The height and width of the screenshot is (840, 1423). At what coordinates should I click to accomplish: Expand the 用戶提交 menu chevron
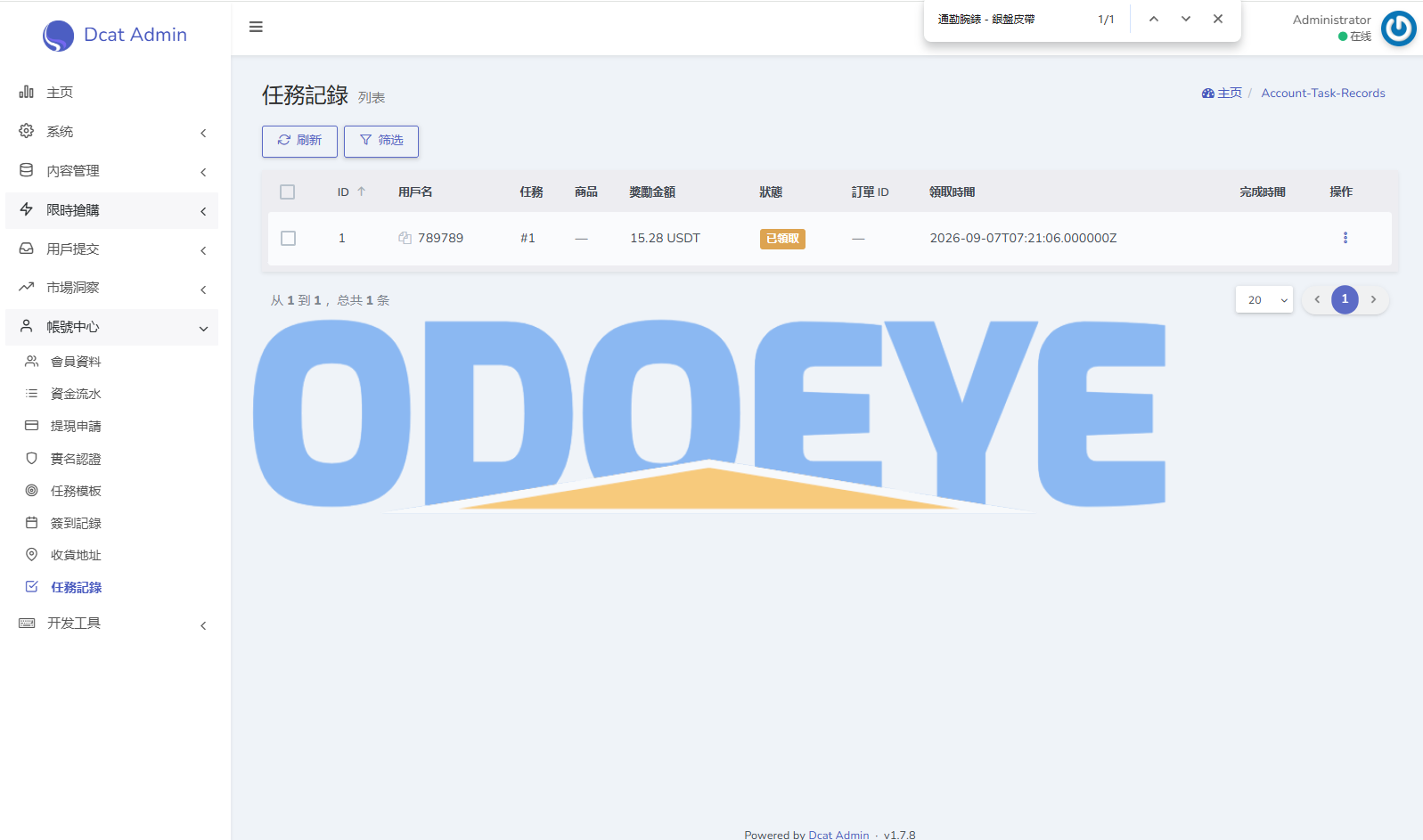coord(203,250)
